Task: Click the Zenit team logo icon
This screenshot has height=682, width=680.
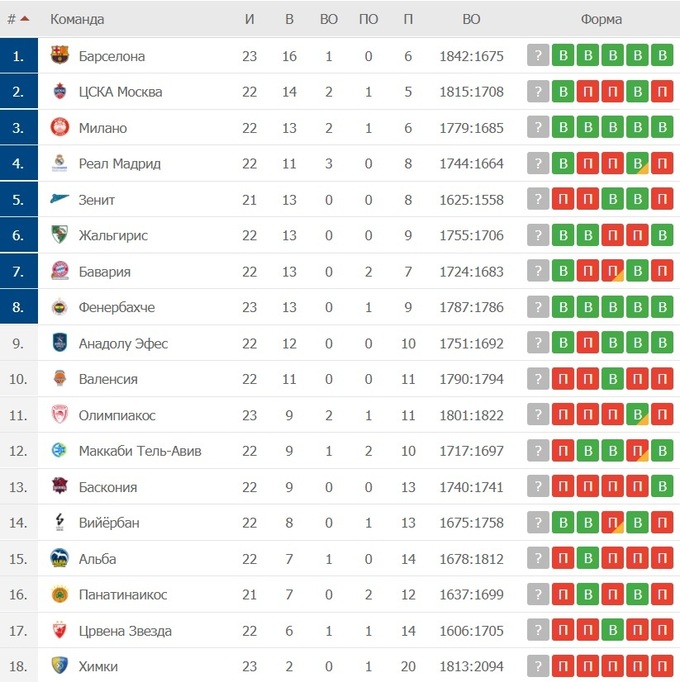Action: point(60,200)
